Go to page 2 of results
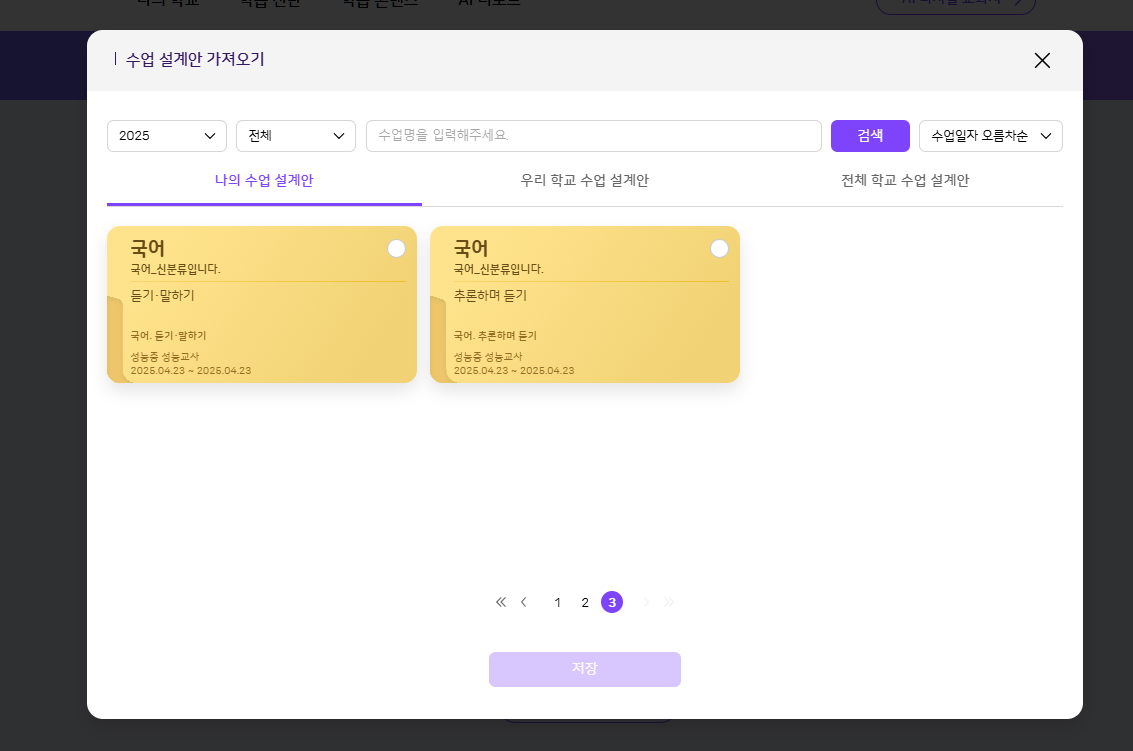 point(585,602)
